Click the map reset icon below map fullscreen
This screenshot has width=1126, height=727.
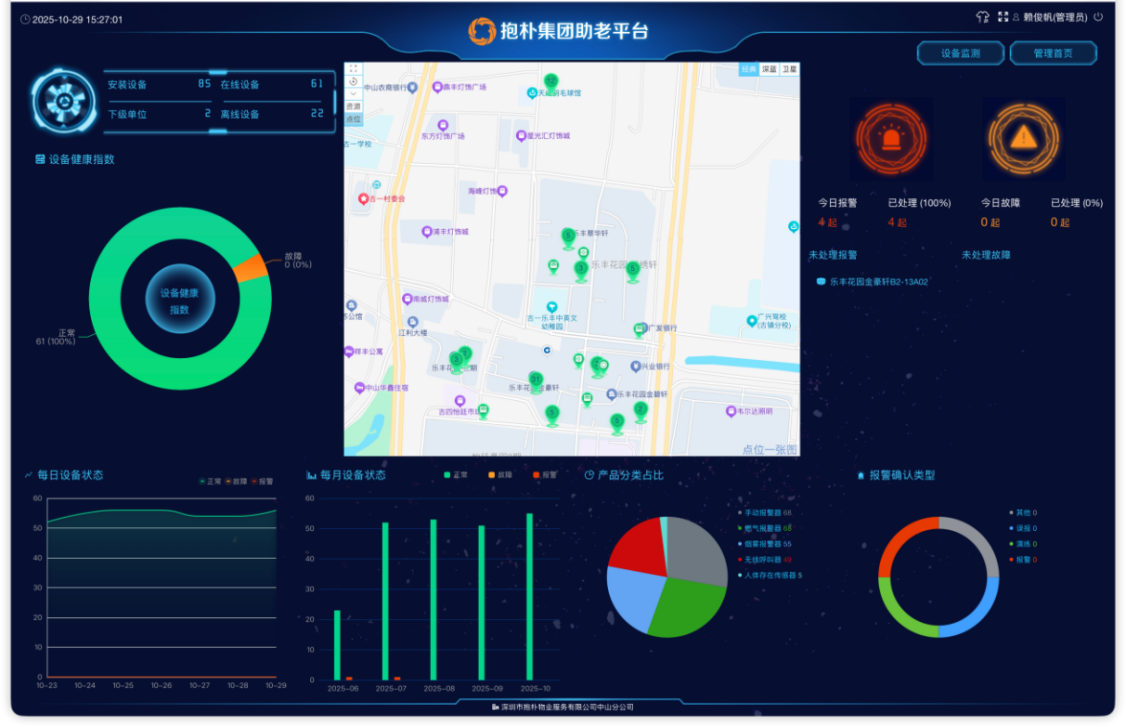click(x=353, y=81)
